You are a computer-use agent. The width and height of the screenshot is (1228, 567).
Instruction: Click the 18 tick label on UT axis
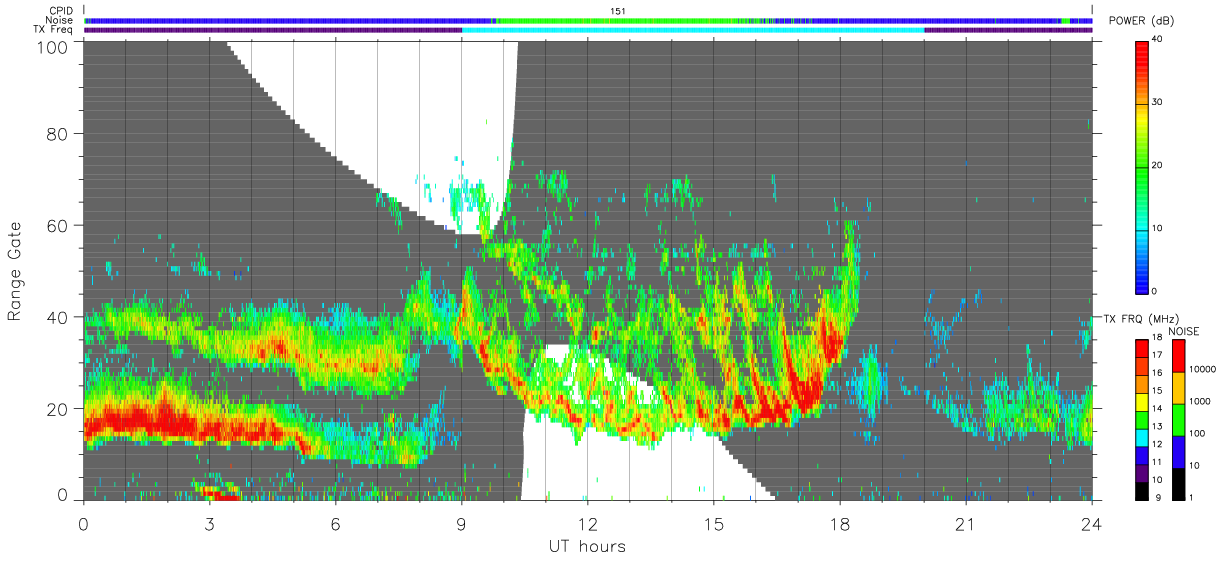click(839, 523)
